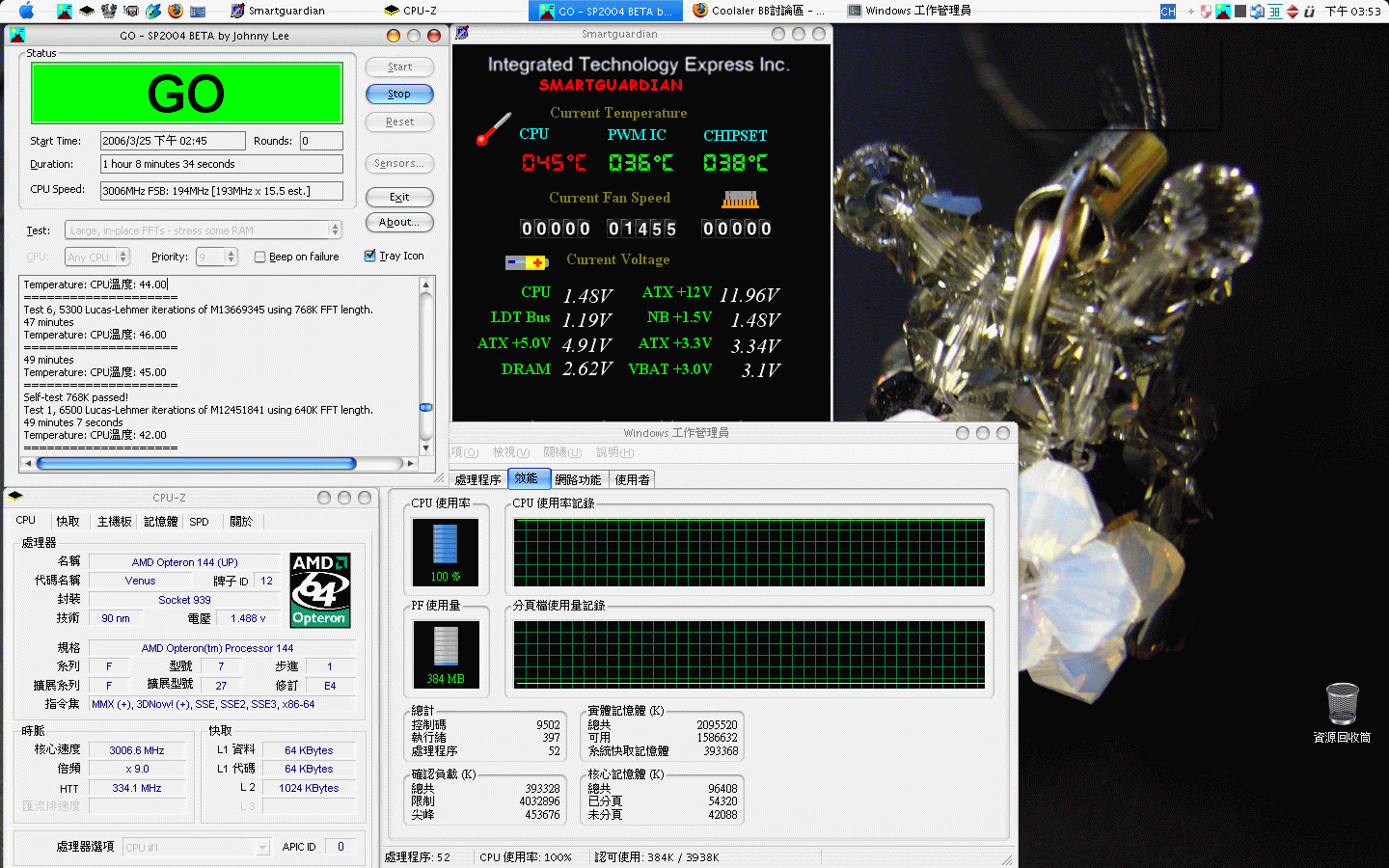Click the red up-down arrows tray icon
1389x868 pixels.
[x=1293, y=12]
